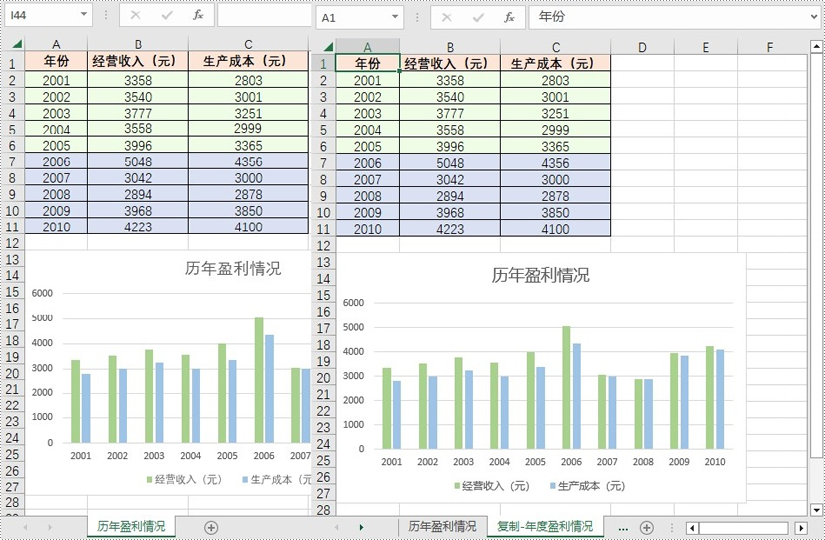
Task: Click 经营收入 legend entry in left chart
Action: (185, 479)
